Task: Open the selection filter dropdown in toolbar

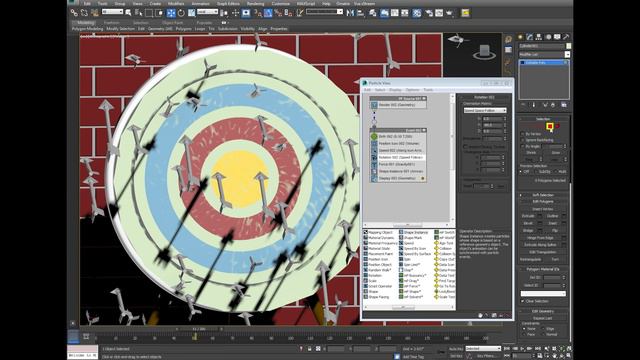Action: click(112, 12)
